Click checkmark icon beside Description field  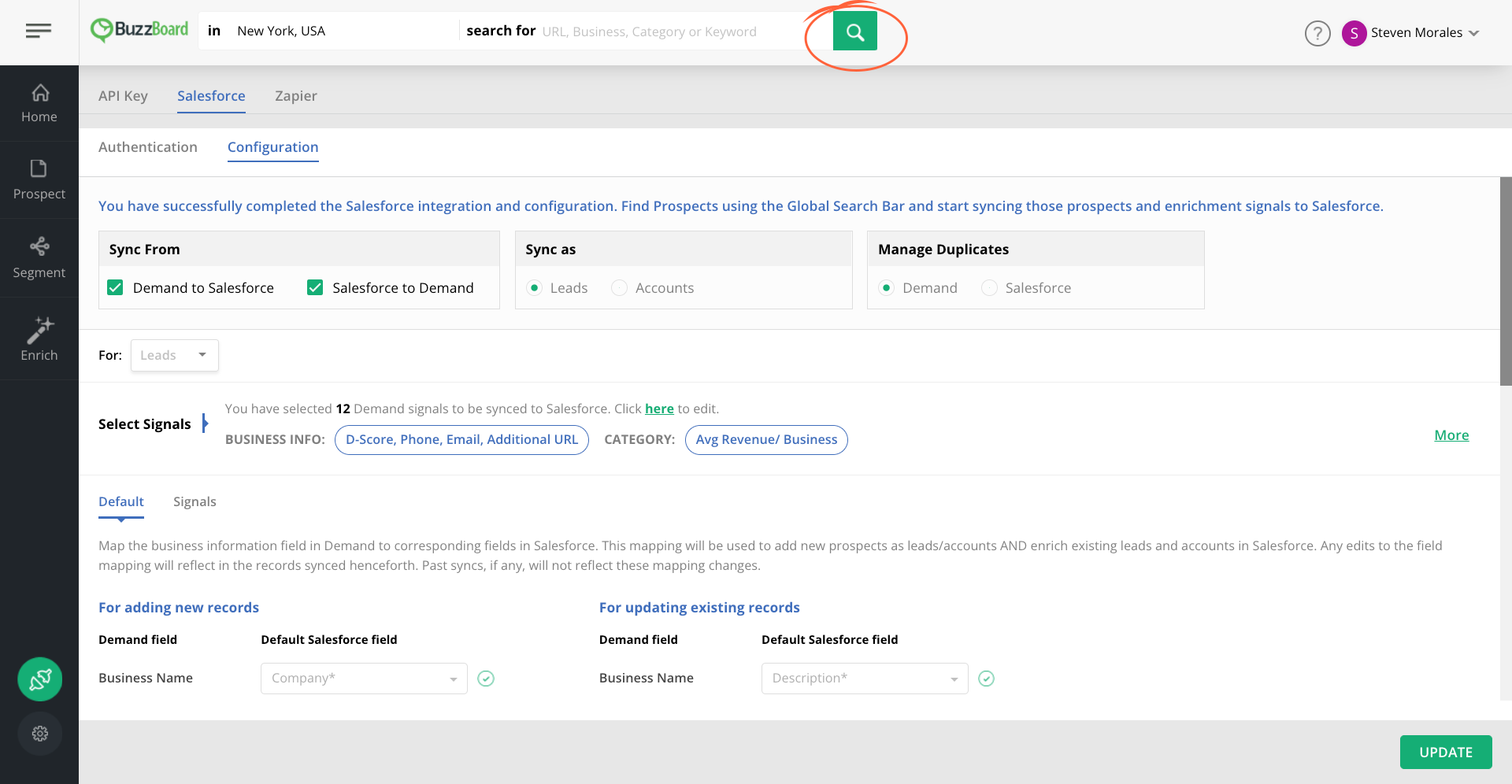pos(986,679)
